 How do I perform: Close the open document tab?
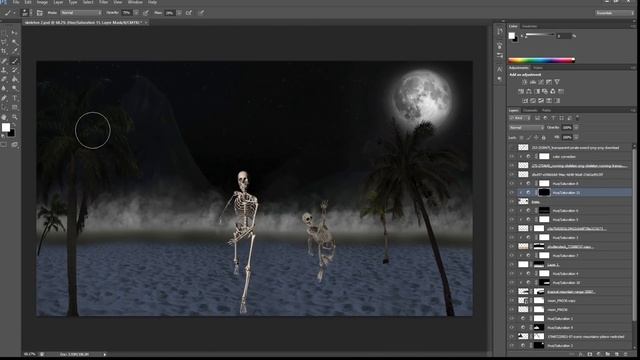click(146, 22)
